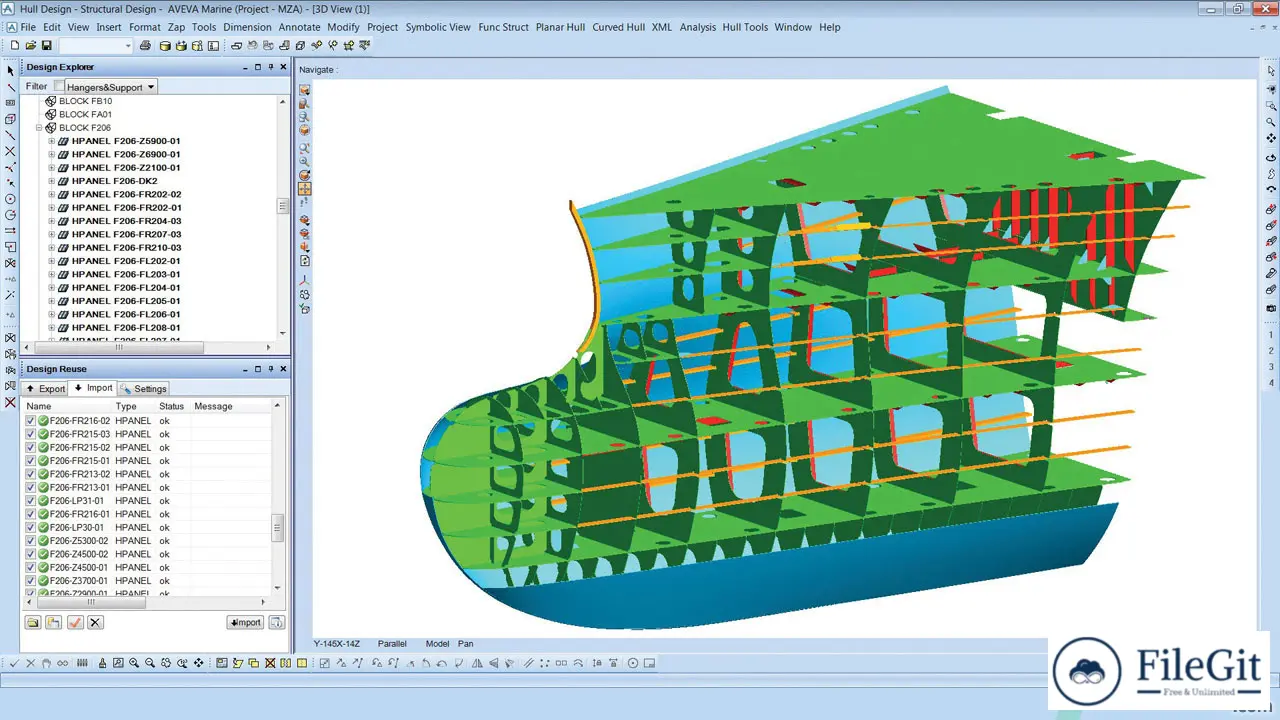Switch to the Settings tab in Design Reuse
Image resolution: width=1280 pixels, height=720 pixels.
pyautogui.click(x=144, y=389)
